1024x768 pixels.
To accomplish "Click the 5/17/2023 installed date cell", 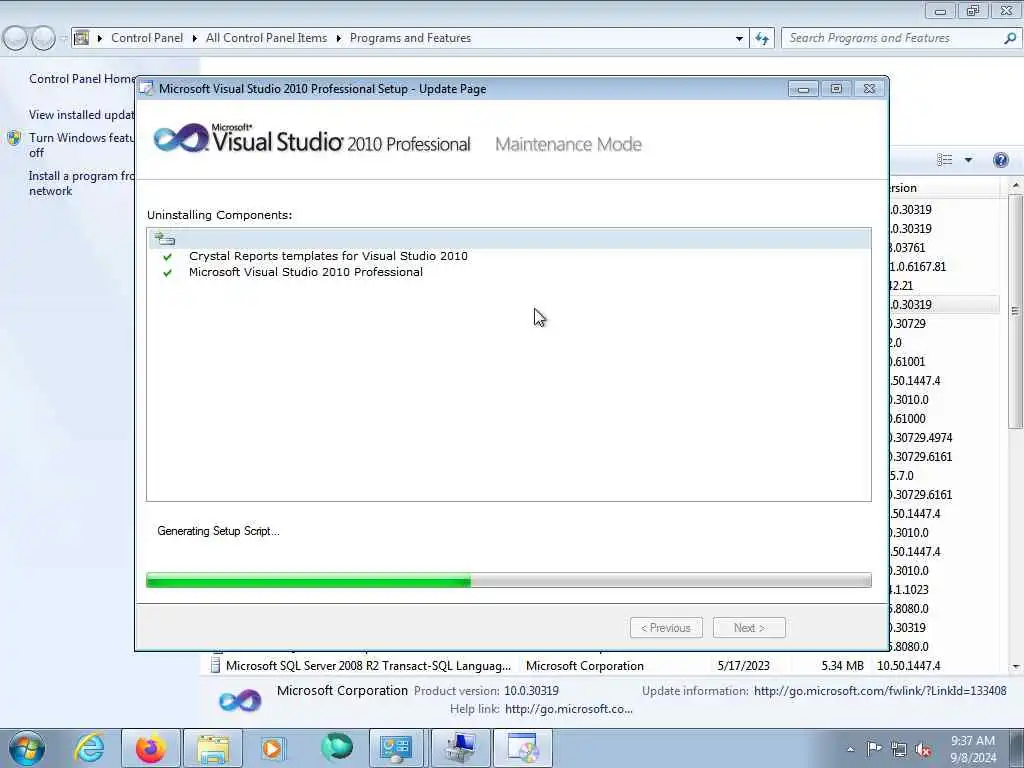I will coord(743,665).
